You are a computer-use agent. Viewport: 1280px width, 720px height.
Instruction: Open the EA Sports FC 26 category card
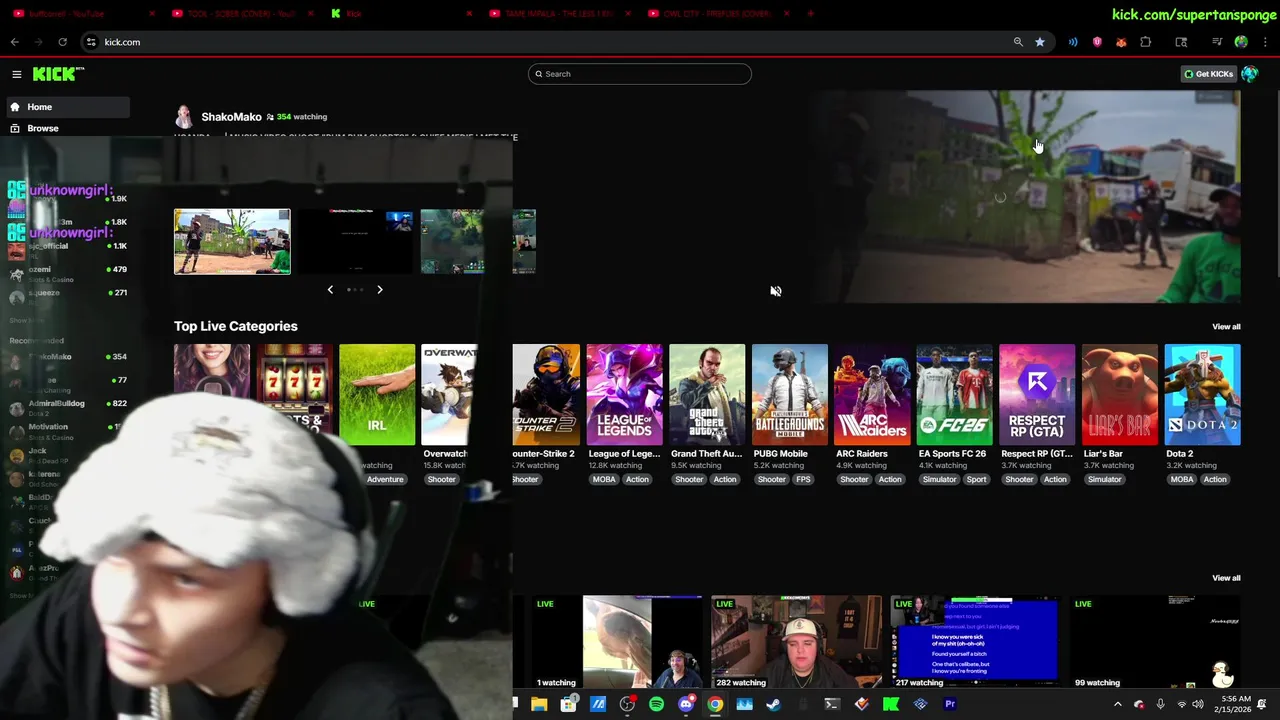click(955, 394)
